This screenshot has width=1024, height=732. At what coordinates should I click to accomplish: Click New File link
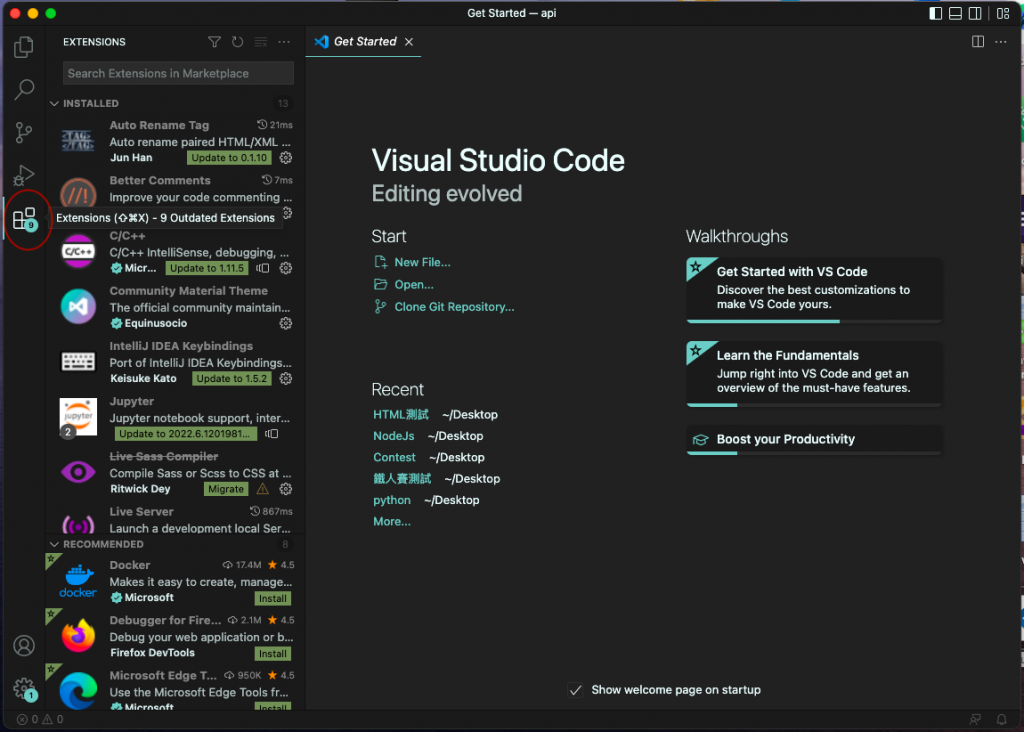422,263
